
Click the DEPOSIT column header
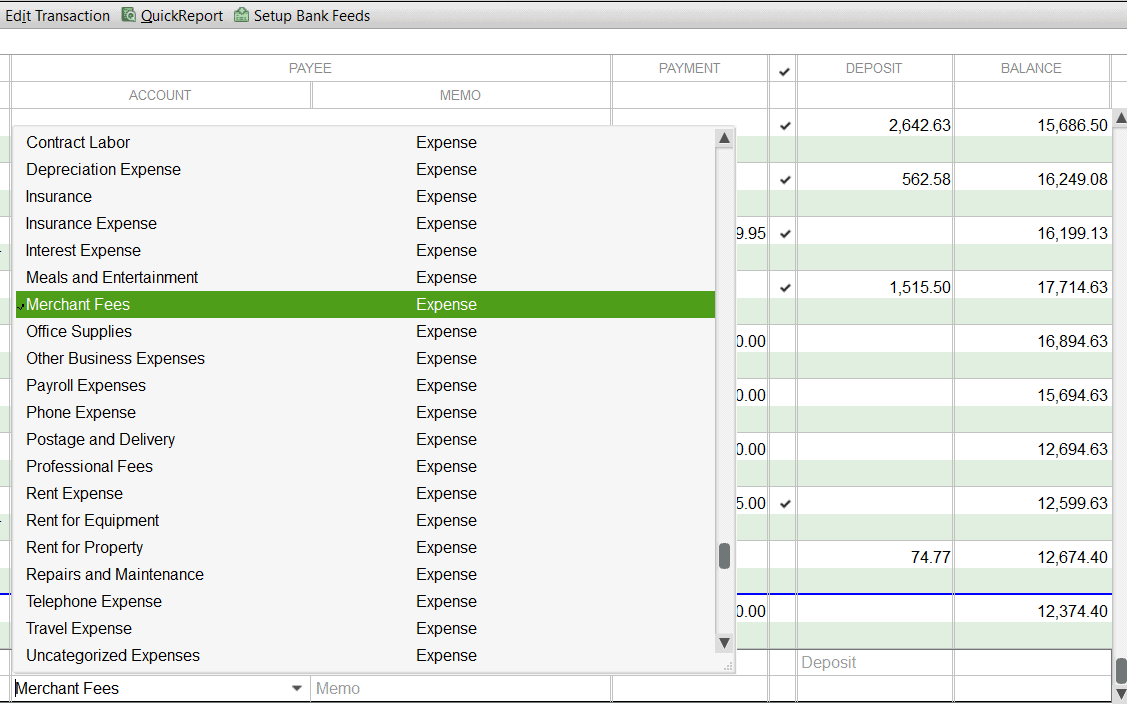(x=874, y=68)
